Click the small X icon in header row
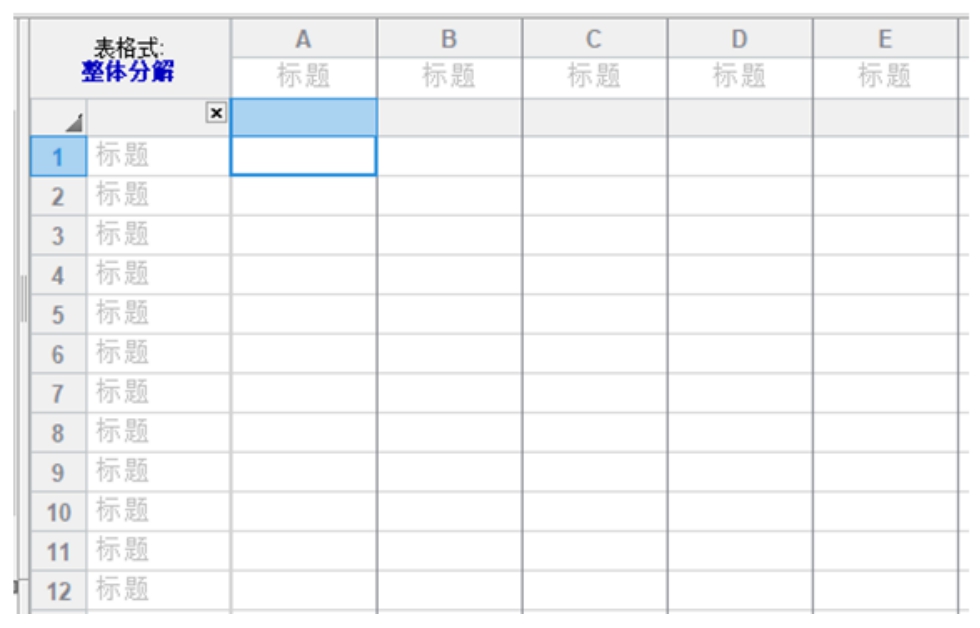This screenshot has width=980, height=628. click(x=216, y=113)
